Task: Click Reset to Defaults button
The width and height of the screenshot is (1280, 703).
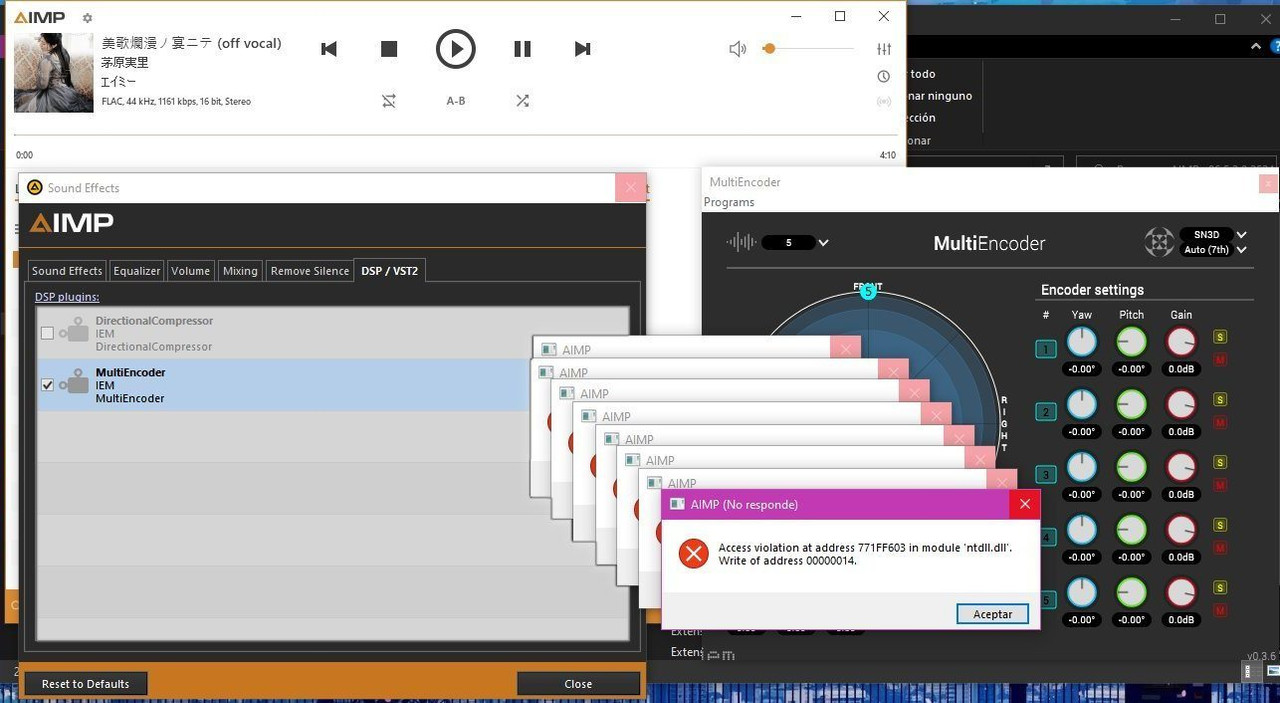Action: pos(85,684)
